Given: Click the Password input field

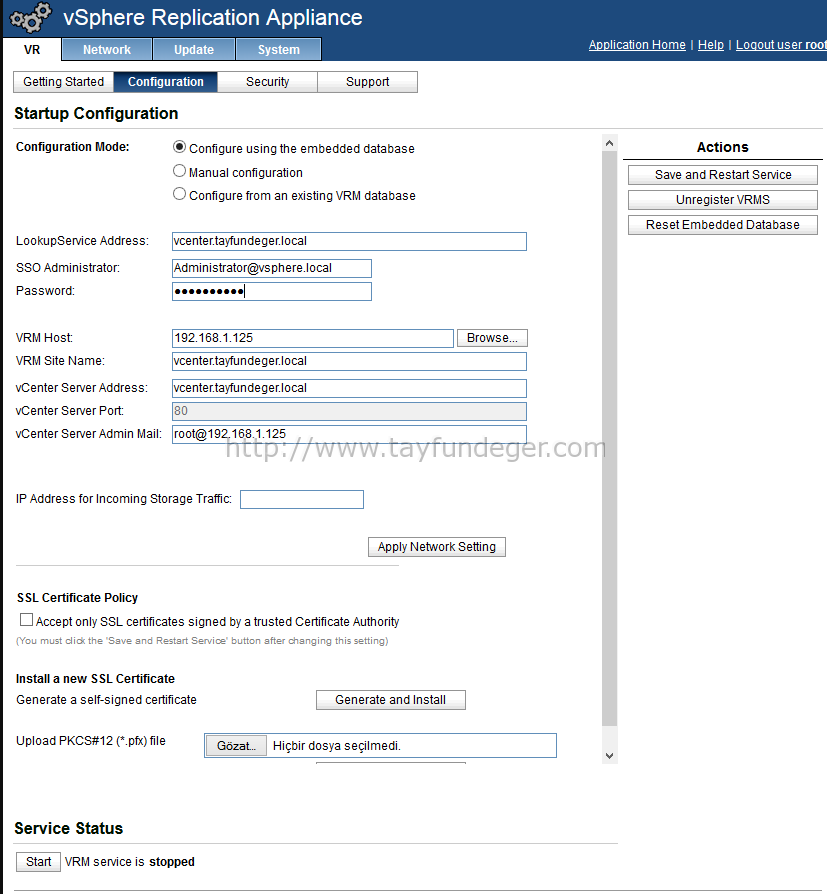Looking at the screenshot, I should 271,291.
